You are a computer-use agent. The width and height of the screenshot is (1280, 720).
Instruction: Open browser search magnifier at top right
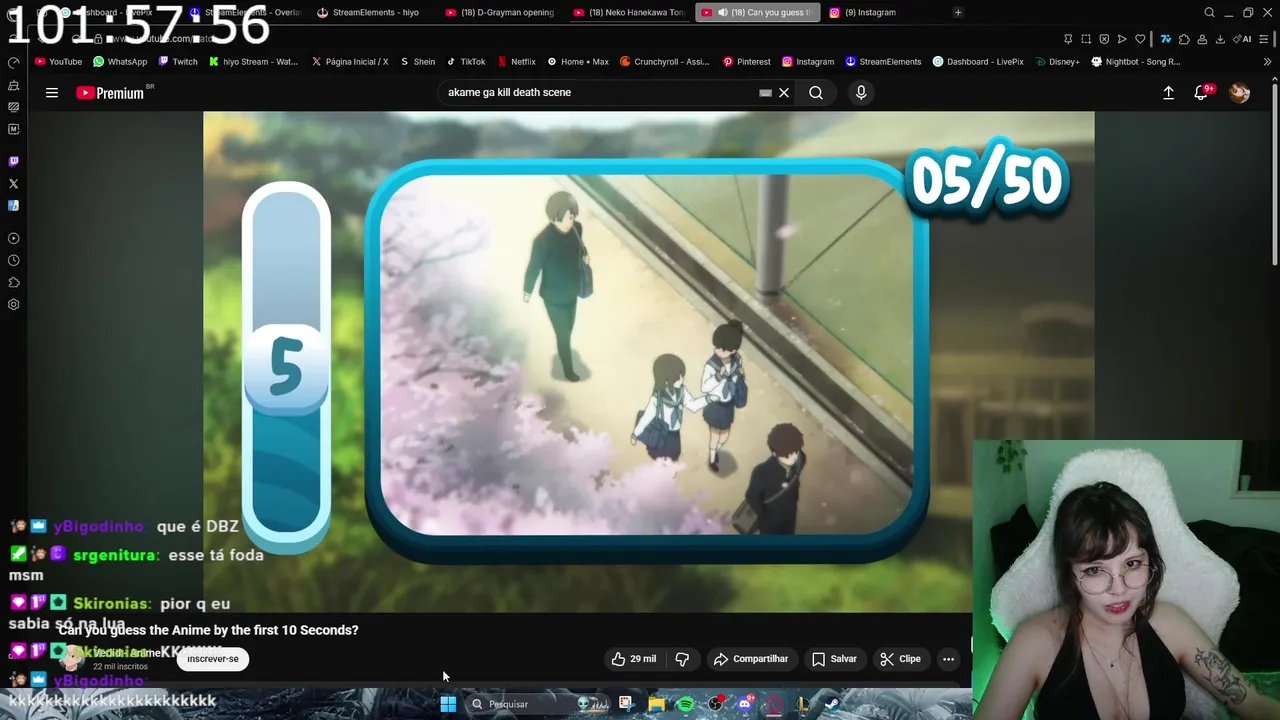[1209, 12]
